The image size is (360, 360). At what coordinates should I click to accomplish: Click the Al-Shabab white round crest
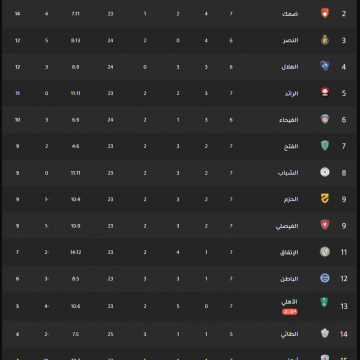pos(325,172)
